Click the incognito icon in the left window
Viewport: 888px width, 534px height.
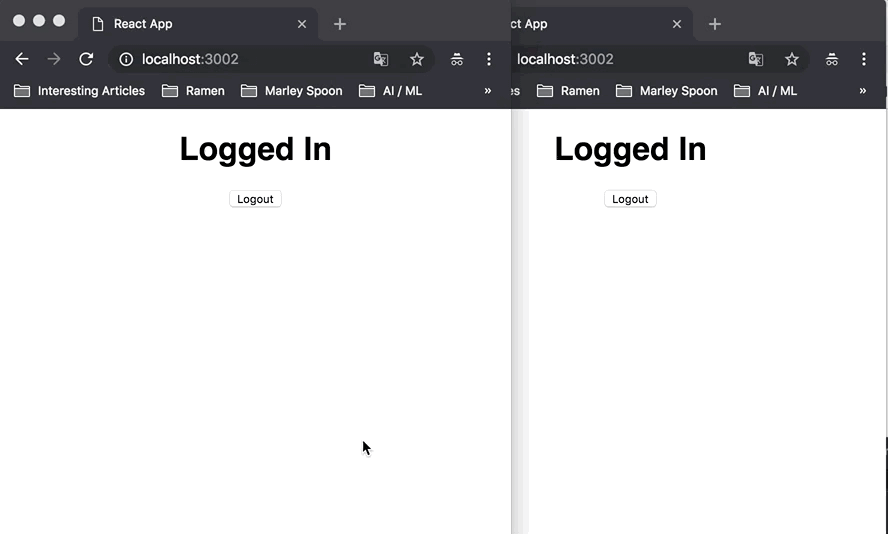pos(457,59)
